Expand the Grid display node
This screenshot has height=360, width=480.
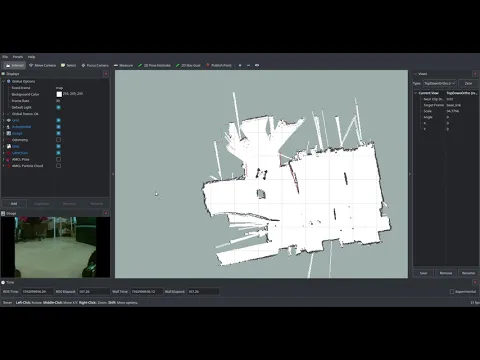pyautogui.click(x=4, y=120)
